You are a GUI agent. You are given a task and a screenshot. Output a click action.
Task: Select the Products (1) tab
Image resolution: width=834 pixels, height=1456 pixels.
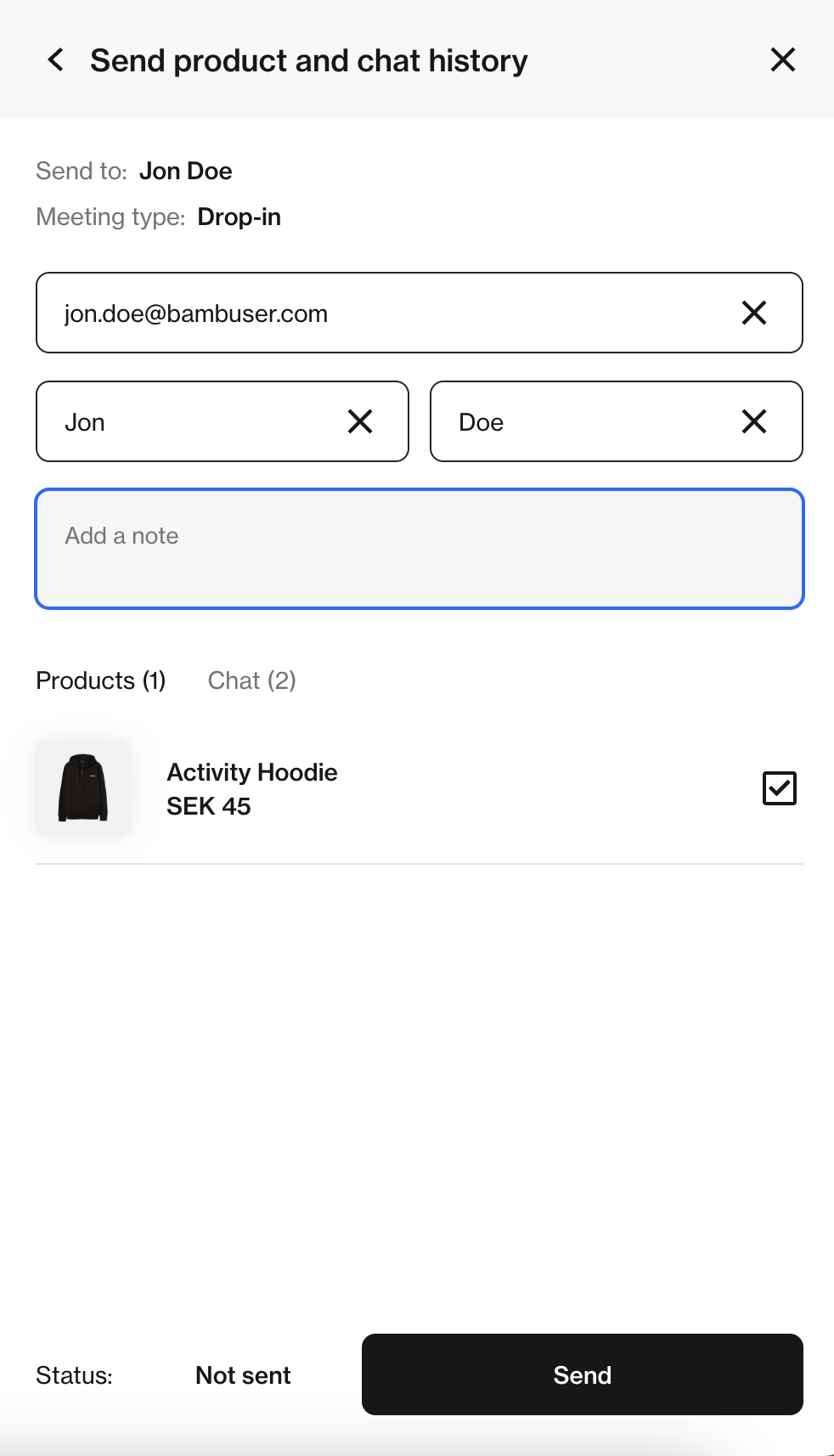tap(101, 680)
